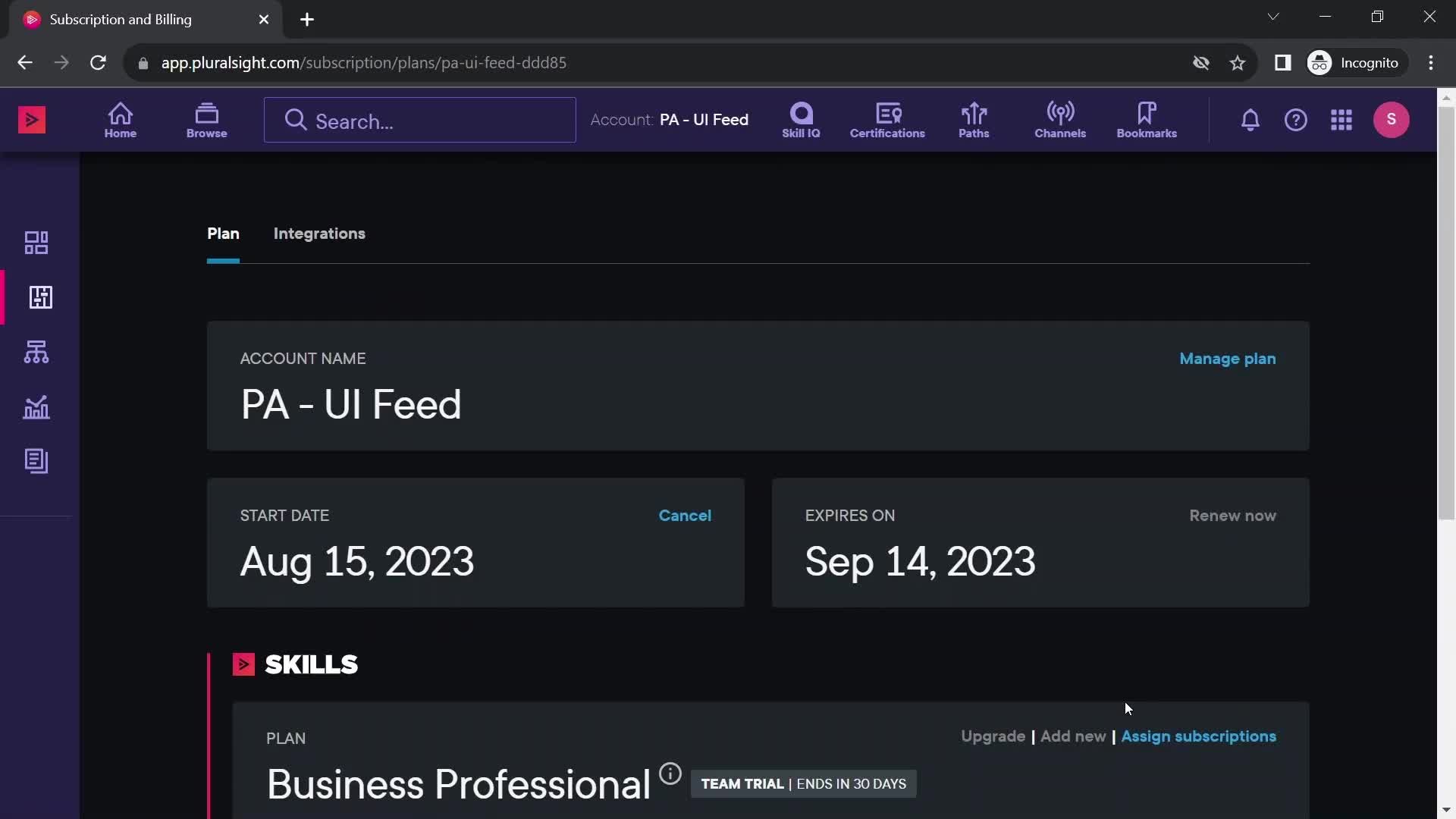This screenshot has width=1456, height=819.
Task: Click Add new subscription option
Action: point(1073,735)
